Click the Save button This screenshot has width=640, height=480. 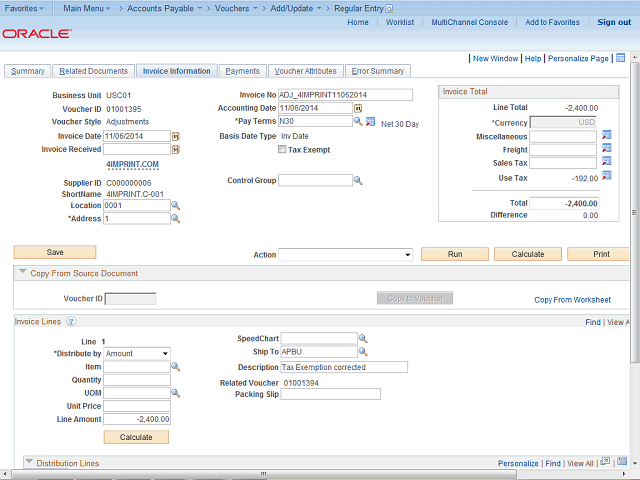(55, 253)
